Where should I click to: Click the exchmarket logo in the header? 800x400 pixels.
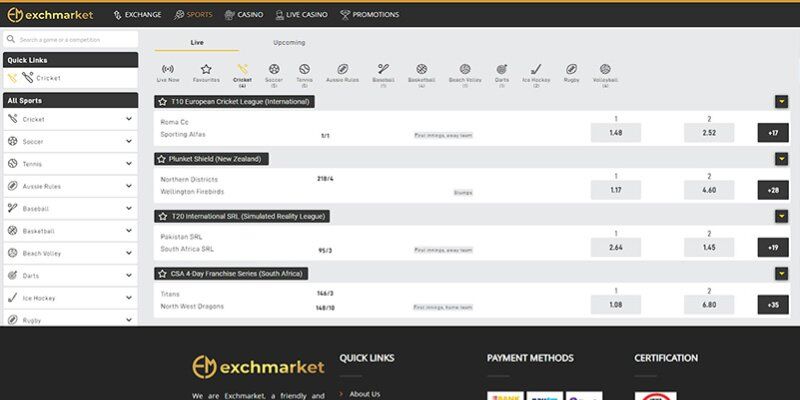pos(50,15)
